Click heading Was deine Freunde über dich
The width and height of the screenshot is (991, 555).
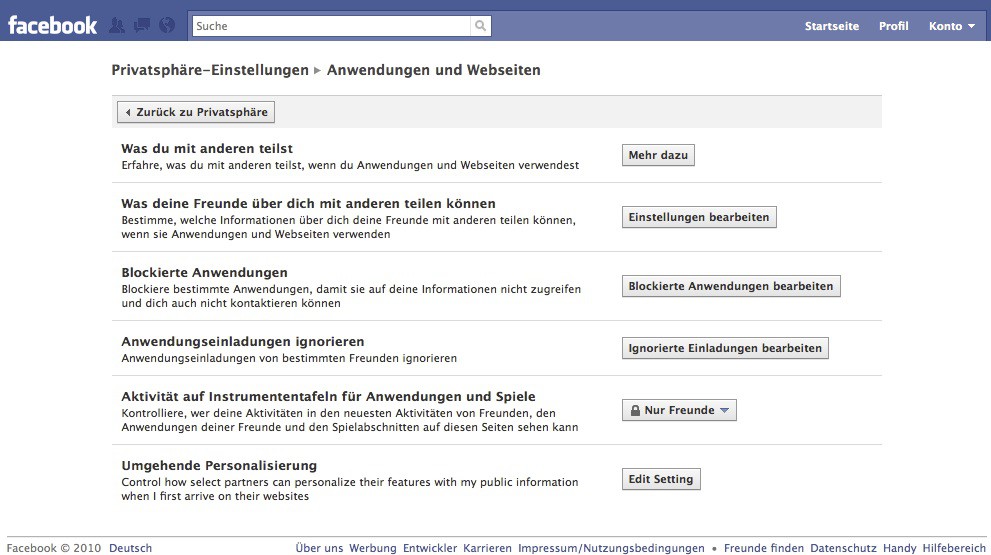click(x=308, y=204)
